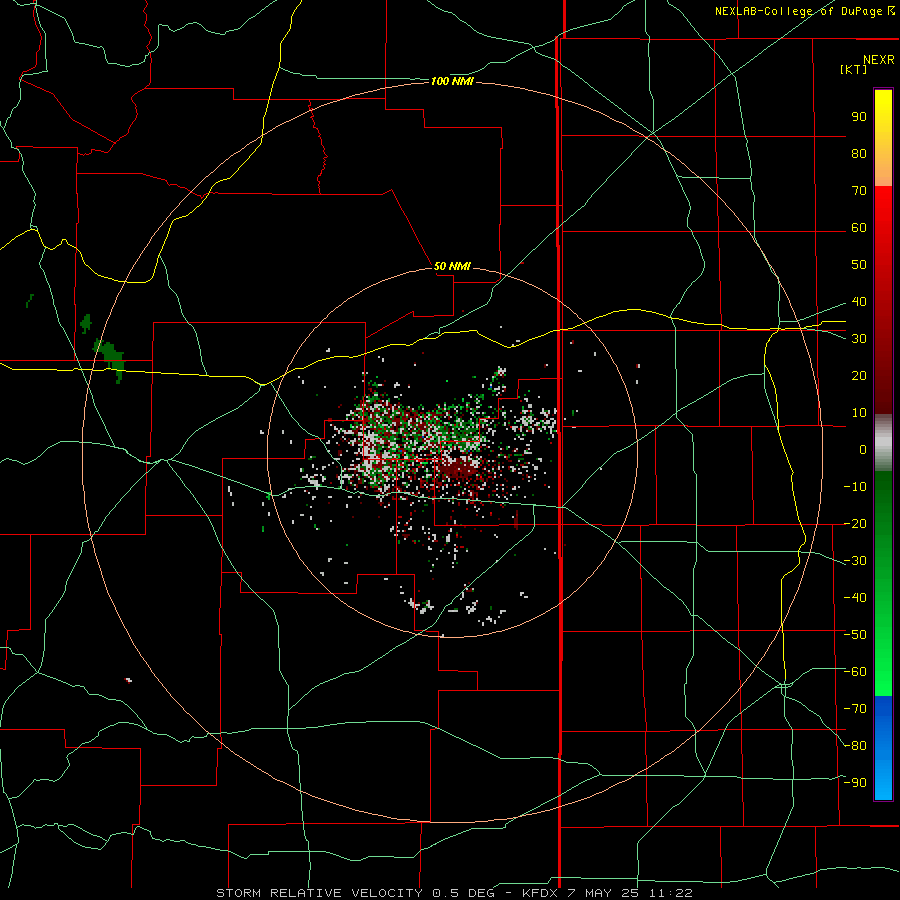Click the -80 value on velocity scale

(x=855, y=746)
